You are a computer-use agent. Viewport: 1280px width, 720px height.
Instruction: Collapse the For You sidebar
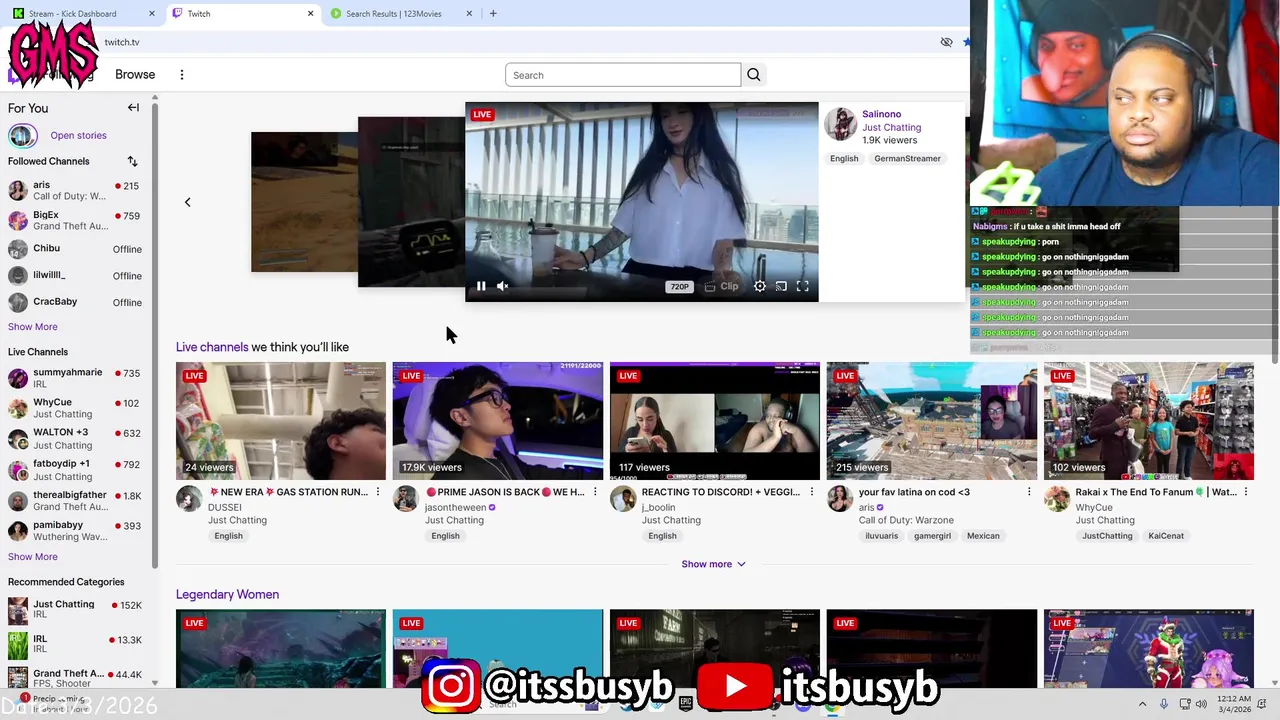133,107
